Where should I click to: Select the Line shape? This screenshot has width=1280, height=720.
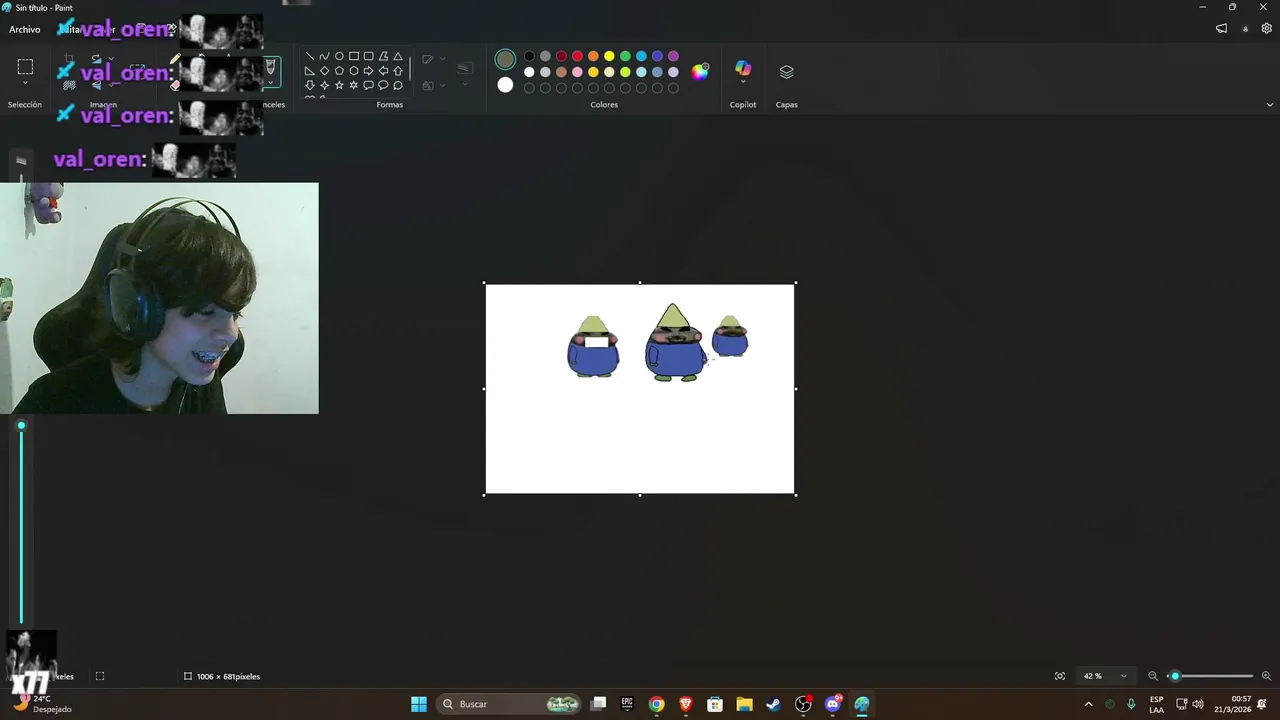[309, 56]
